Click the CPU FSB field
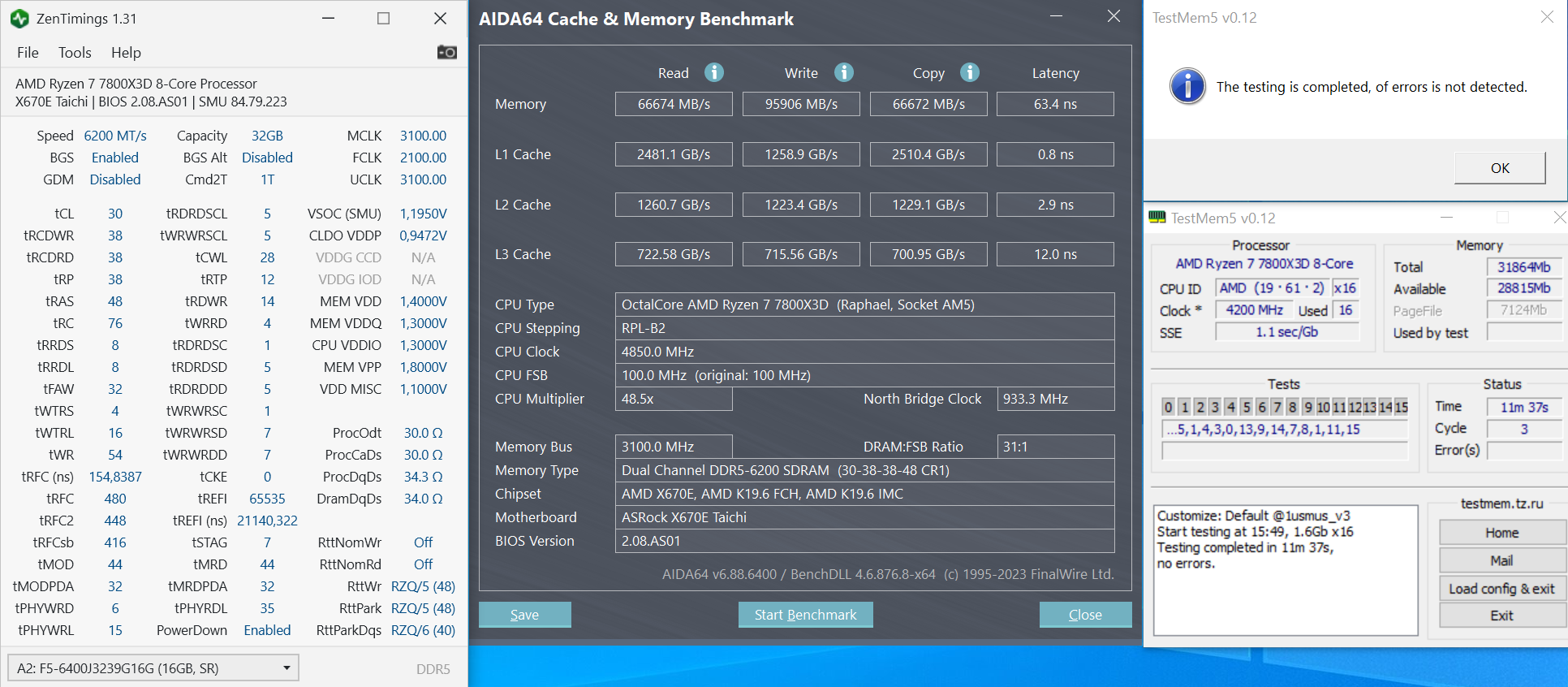The width and height of the screenshot is (1568, 687). click(x=864, y=375)
